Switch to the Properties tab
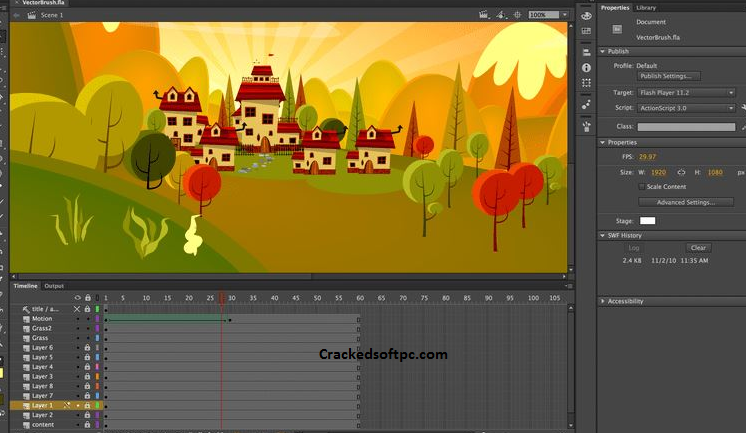The width and height of the screenshot is (746, 433). 615,8
